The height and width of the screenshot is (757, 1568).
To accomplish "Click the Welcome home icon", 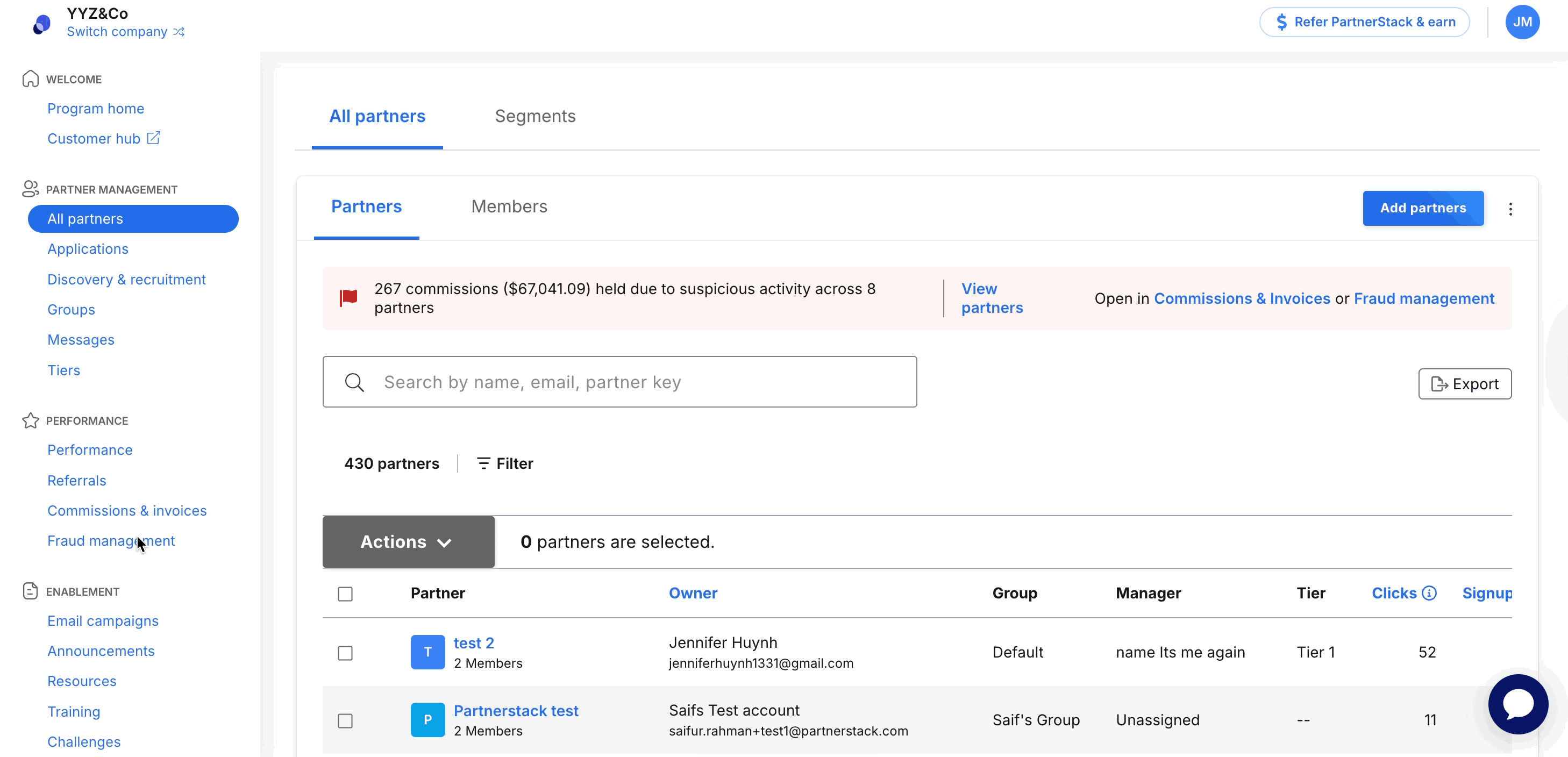I will pos(31,79).
